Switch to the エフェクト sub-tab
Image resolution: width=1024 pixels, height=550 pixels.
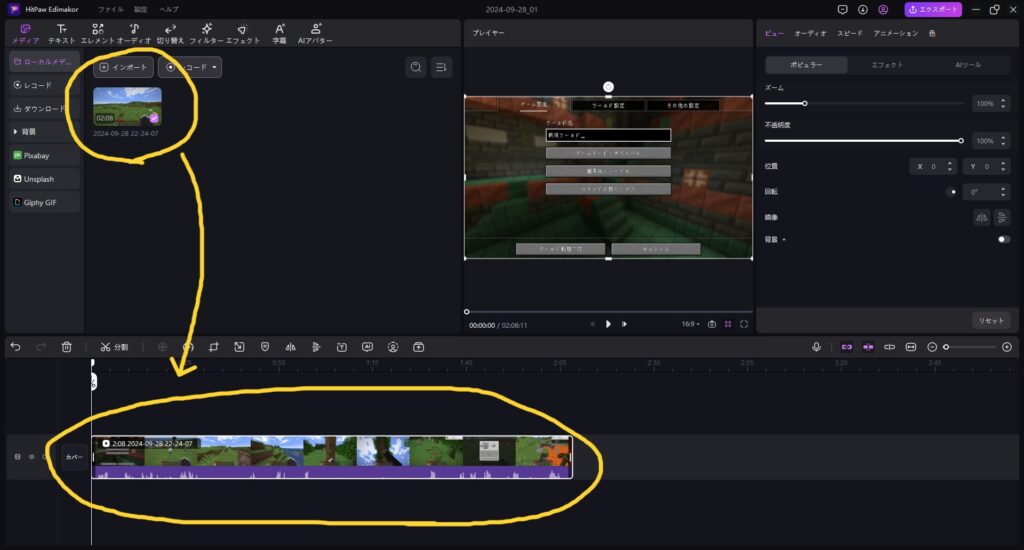click(887, 65)
